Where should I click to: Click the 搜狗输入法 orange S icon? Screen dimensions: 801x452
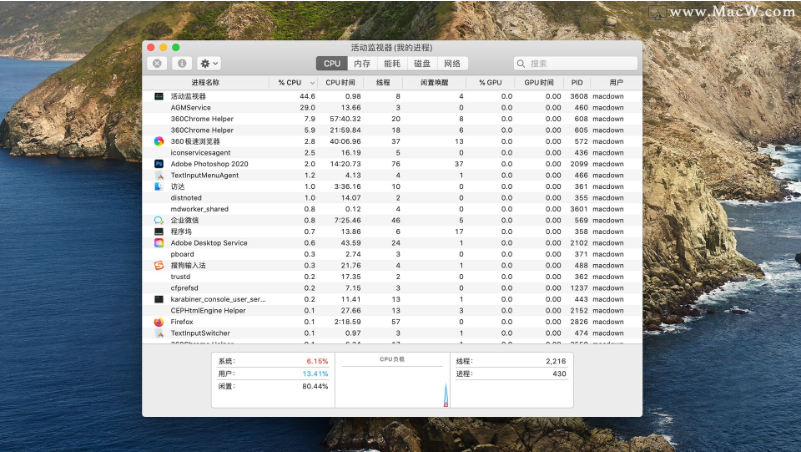(159, 265)
